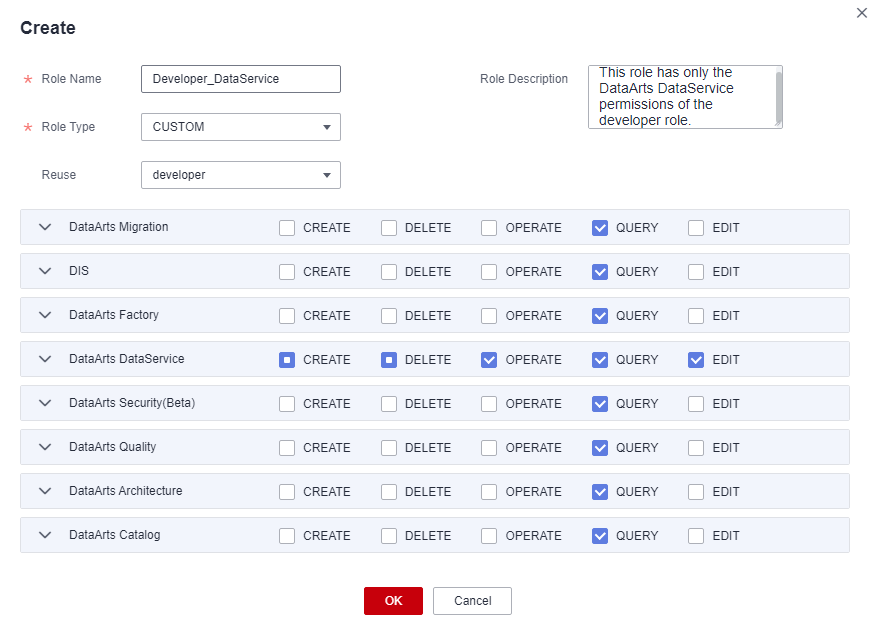
Task: Expand the DIS permissions row
Action: click(44, 271)
